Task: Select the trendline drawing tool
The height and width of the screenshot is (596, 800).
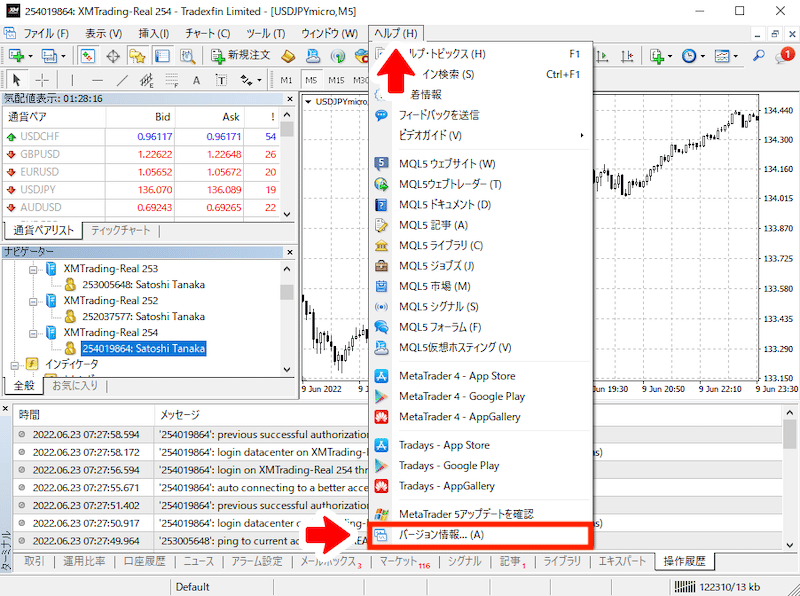Action: click(122, 80)
